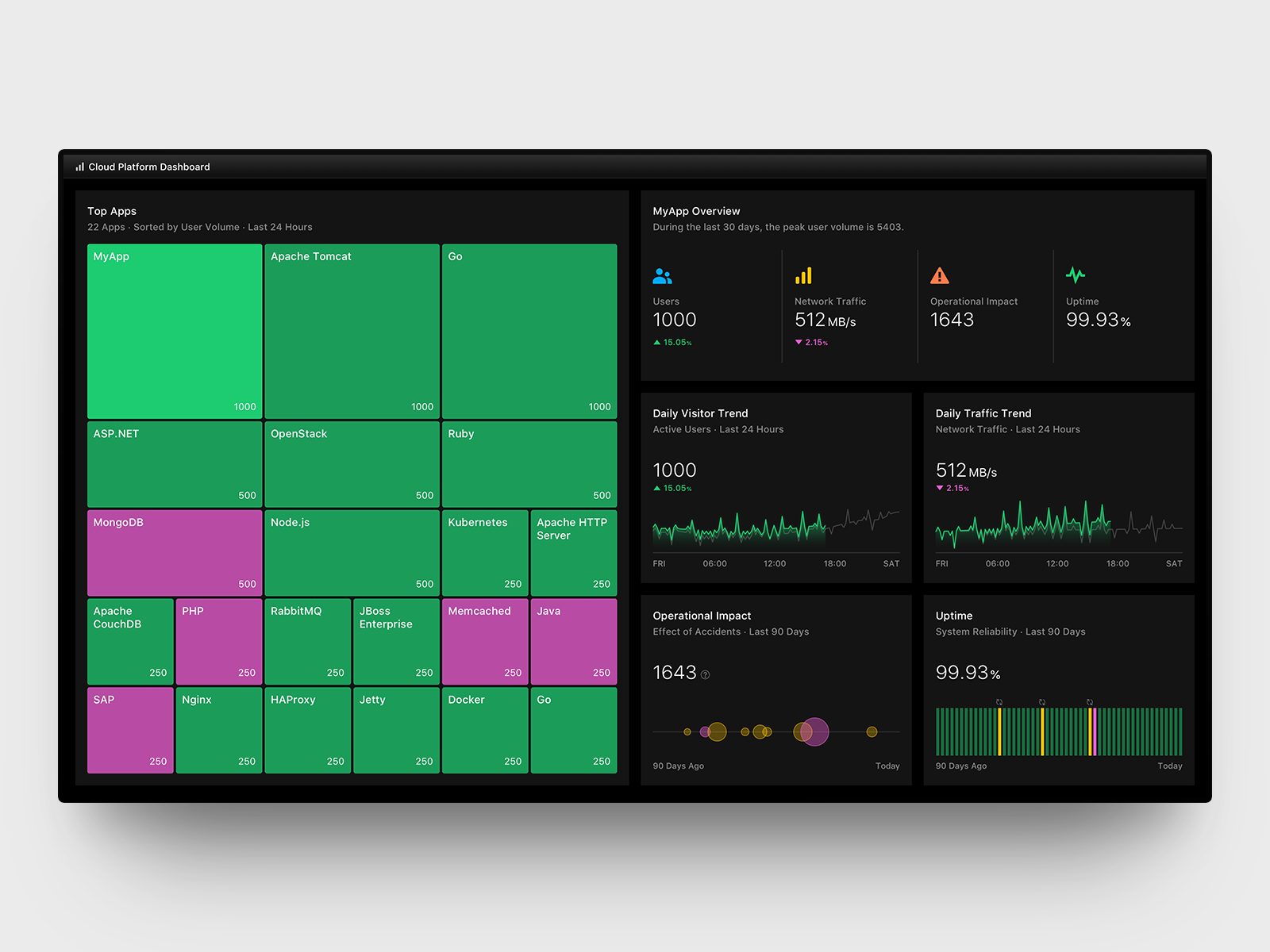Image resolution: width=1270 pixels, height=952 pixels.
Task: Select the Kubernetes tile in the treemap
Action: pyautogui.click(x=484, y=552)
